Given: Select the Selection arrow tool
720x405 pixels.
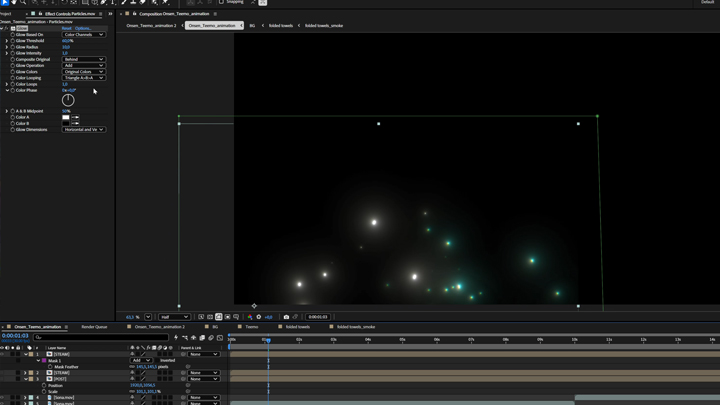Looking at the screenshot, I should (x=5, y=2).
